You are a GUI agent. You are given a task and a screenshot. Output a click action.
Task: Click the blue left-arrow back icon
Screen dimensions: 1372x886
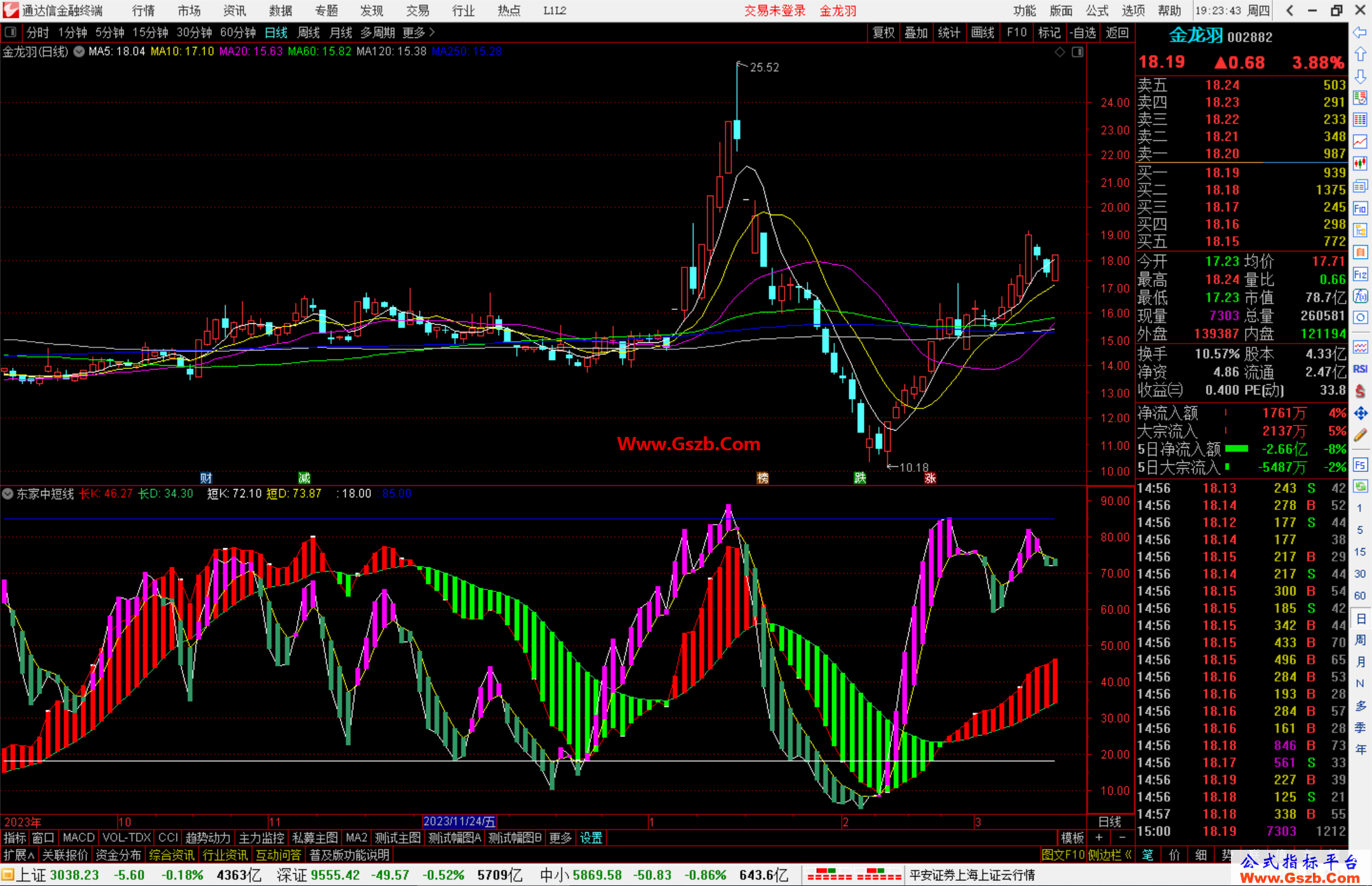click(1360, 32)
